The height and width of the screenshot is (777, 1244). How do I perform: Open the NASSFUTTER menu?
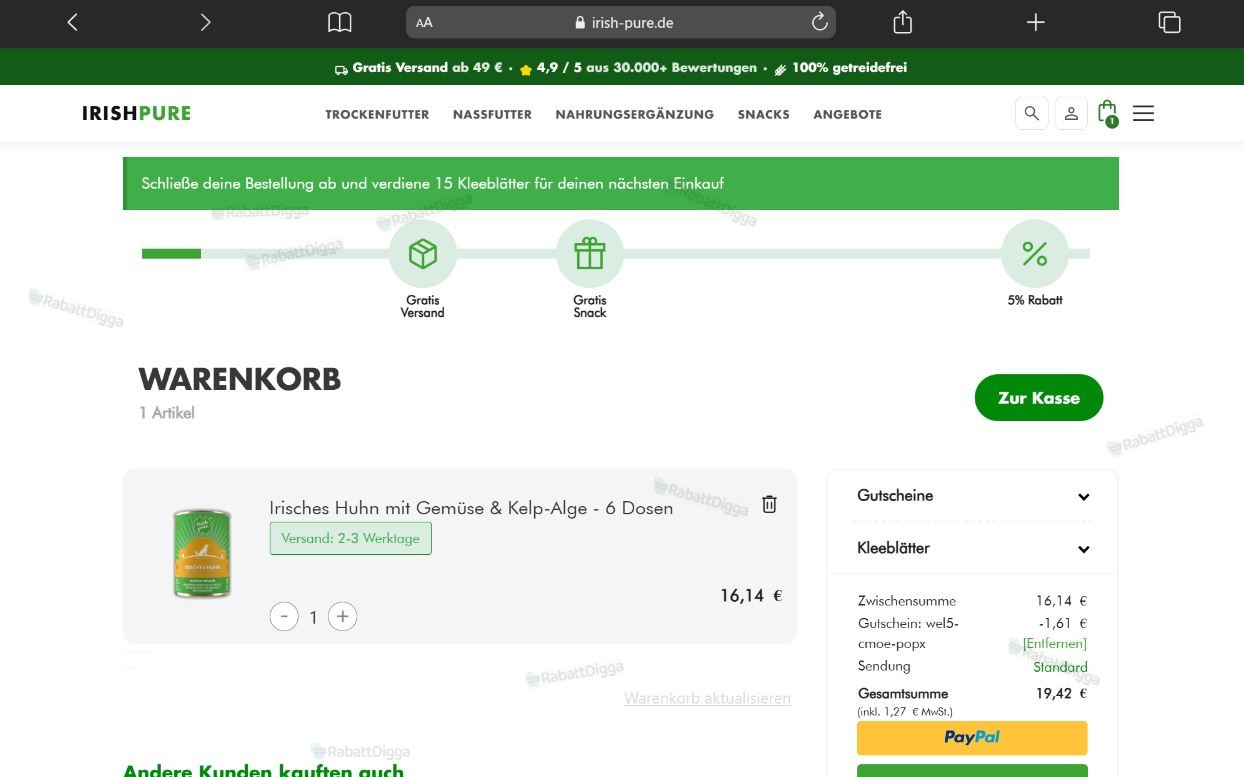(492, 114)
